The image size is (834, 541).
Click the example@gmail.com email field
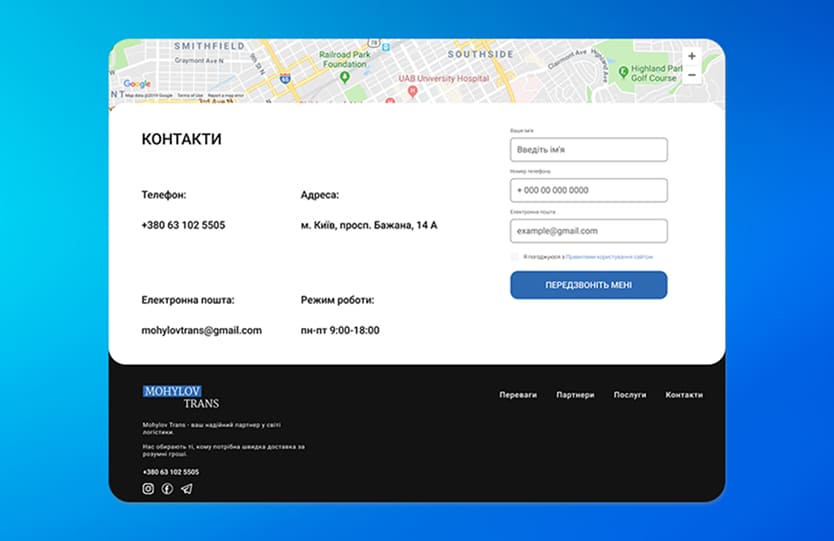[588, 231]
